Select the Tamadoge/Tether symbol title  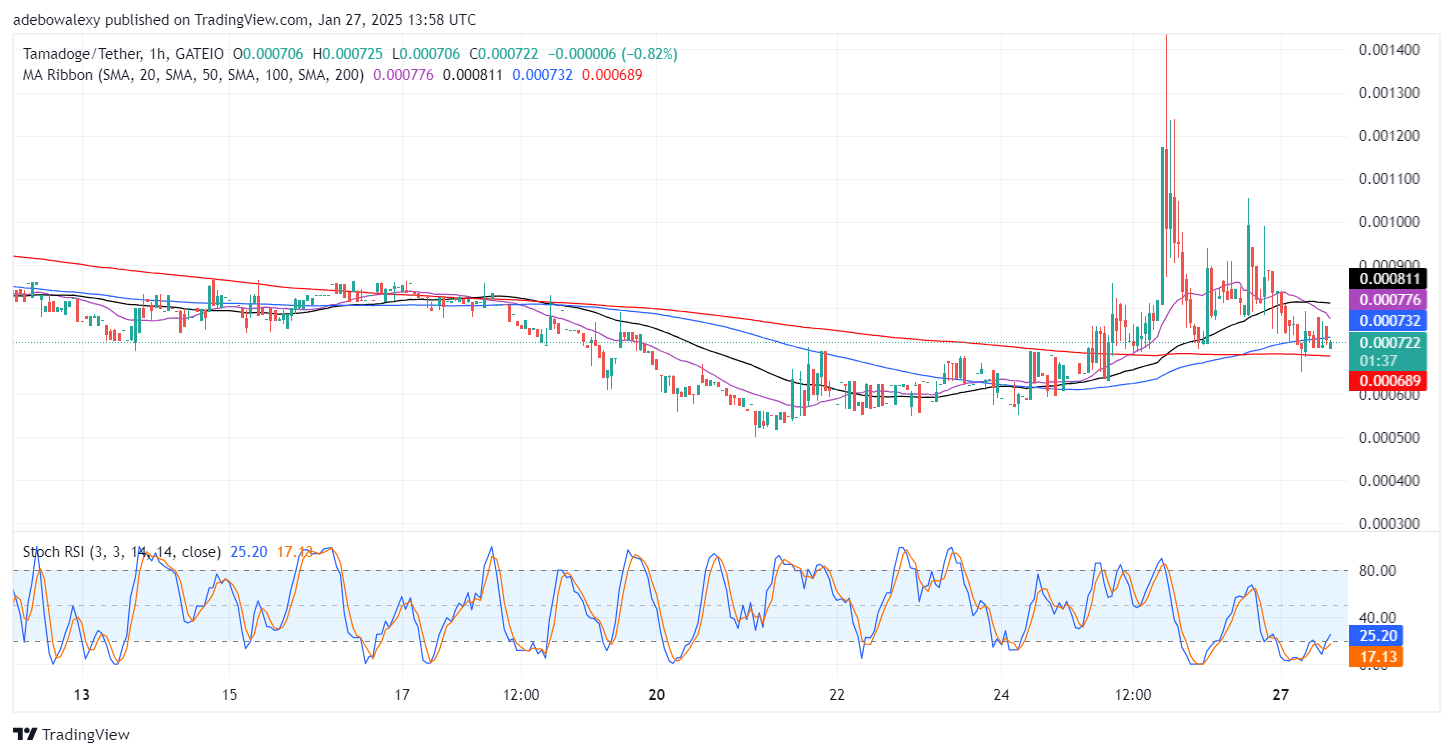(x=81, y=54)
